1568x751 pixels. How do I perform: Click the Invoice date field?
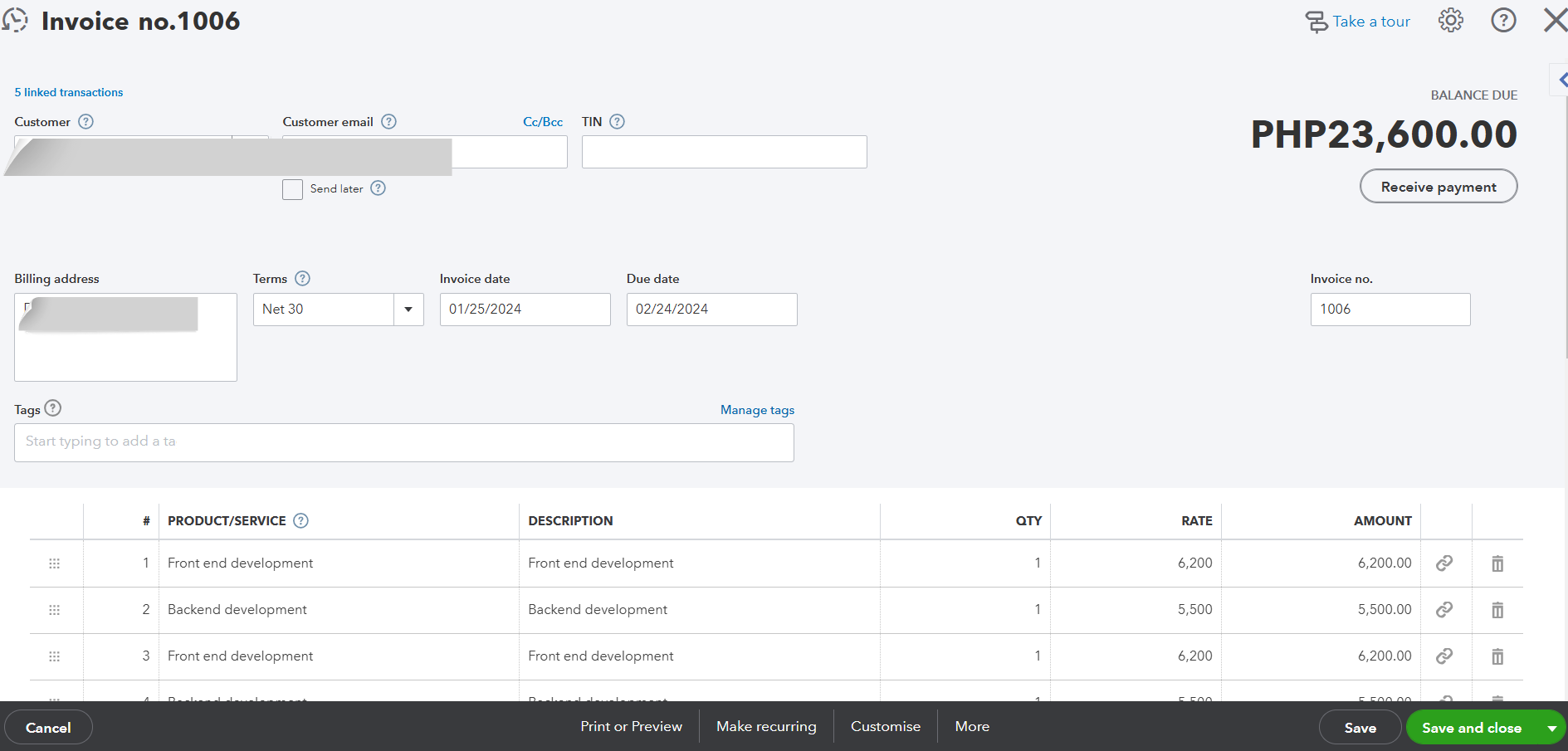525,310
